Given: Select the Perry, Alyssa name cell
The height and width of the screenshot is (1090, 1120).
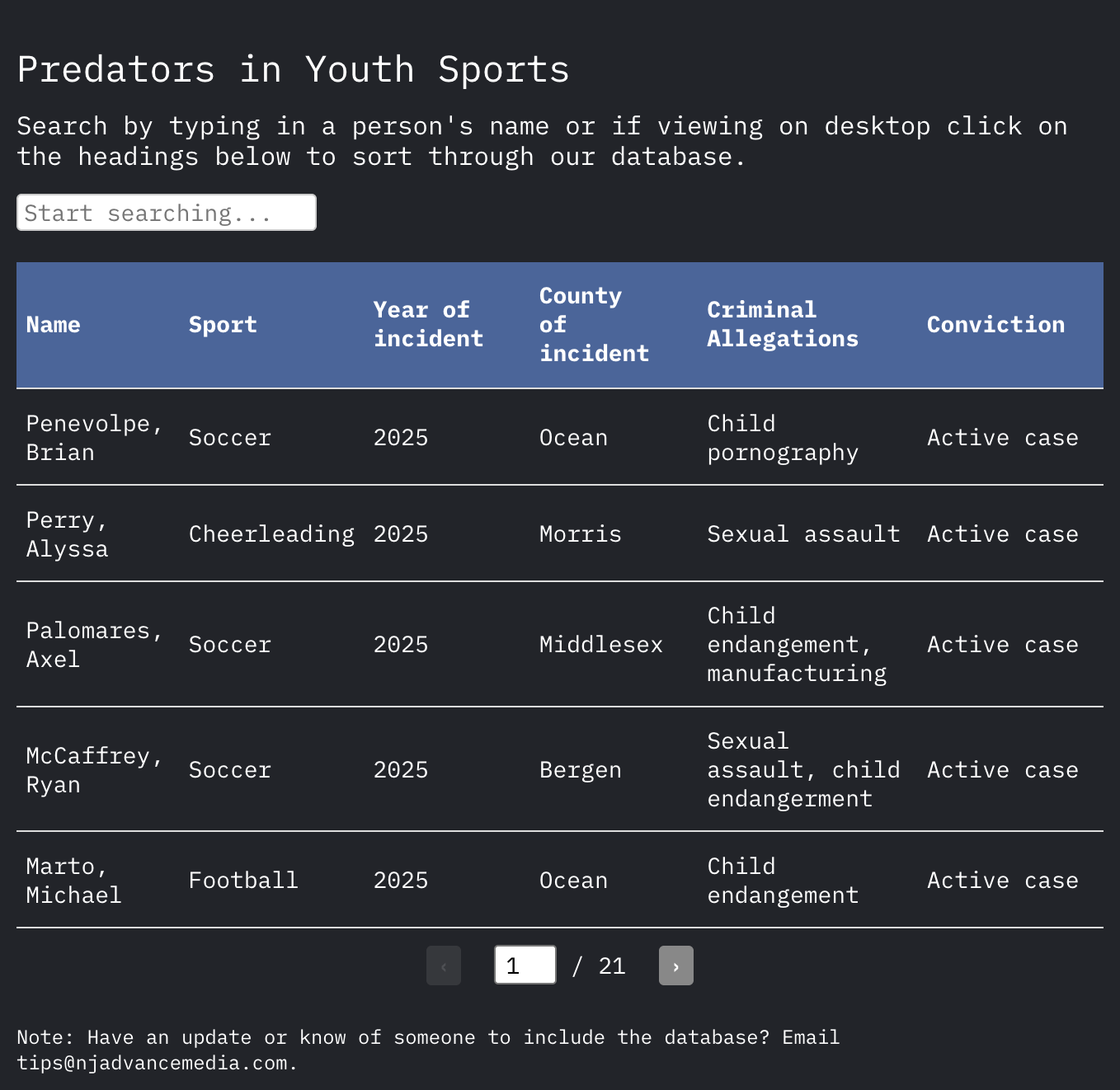Looking at the screenshot, I should point(68,534).
